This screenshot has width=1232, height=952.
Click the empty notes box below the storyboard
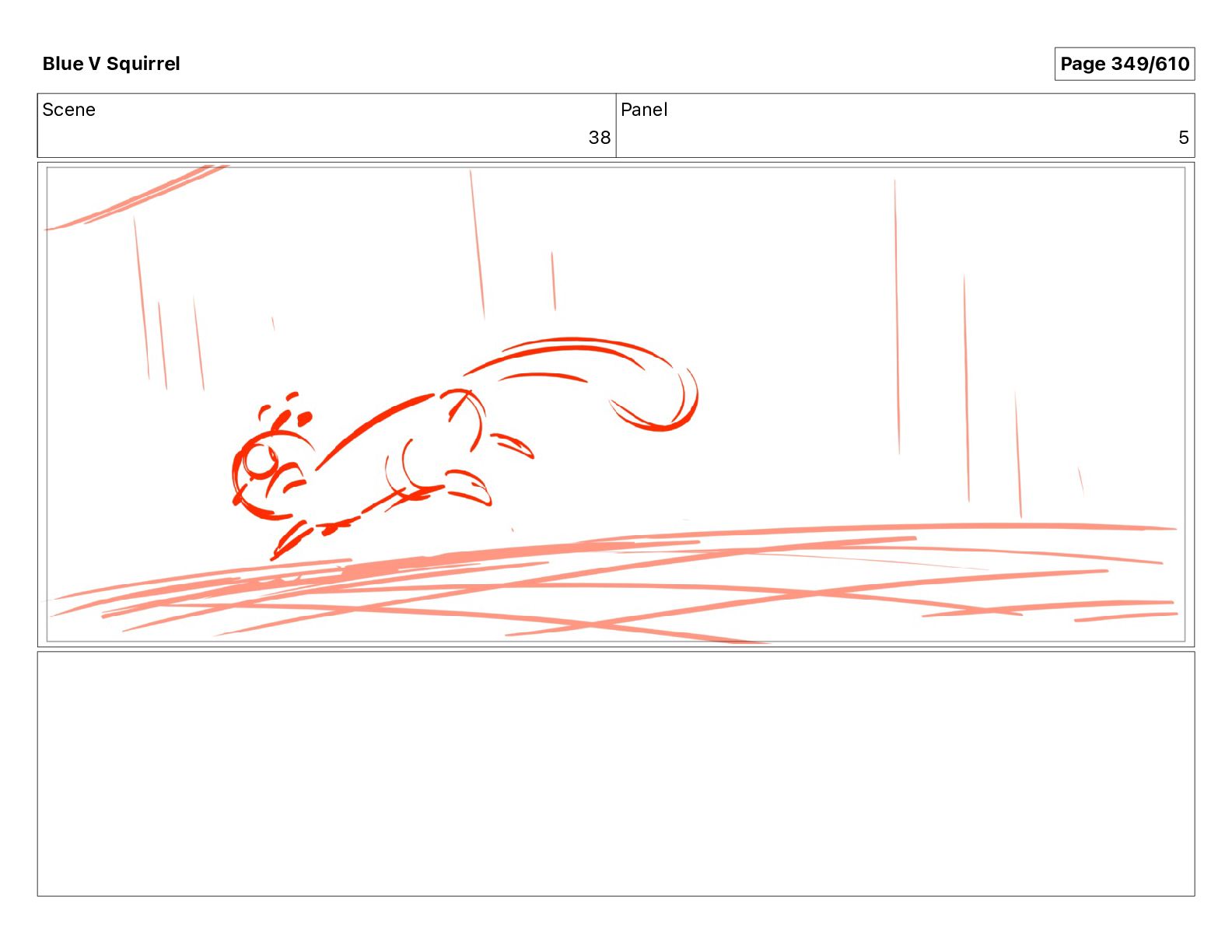click(616, 774)
